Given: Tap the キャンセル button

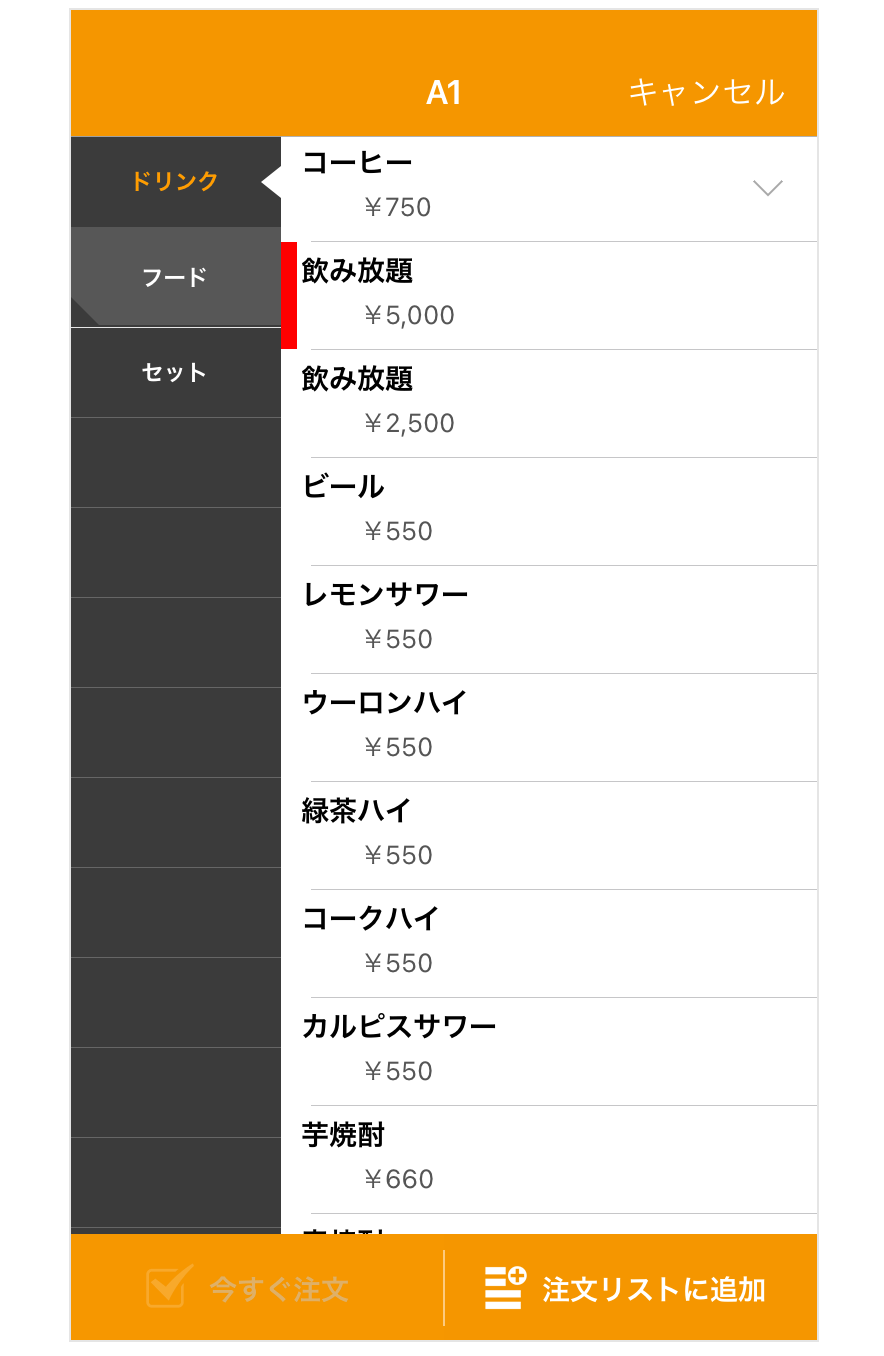Looking at the screenshot, I should [x=706, y=92].
